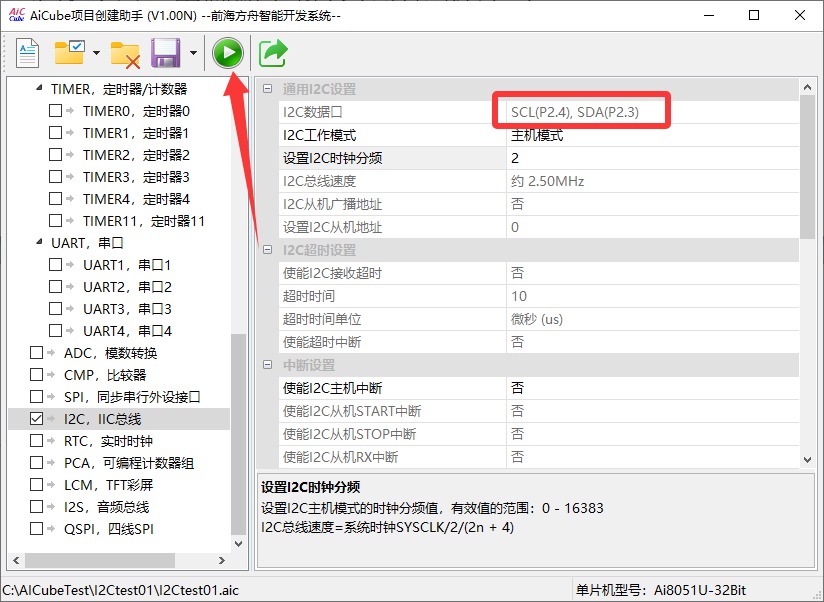
Task: Enable the RTC 实时时钟 checkbox
Action: pos(36,441)
